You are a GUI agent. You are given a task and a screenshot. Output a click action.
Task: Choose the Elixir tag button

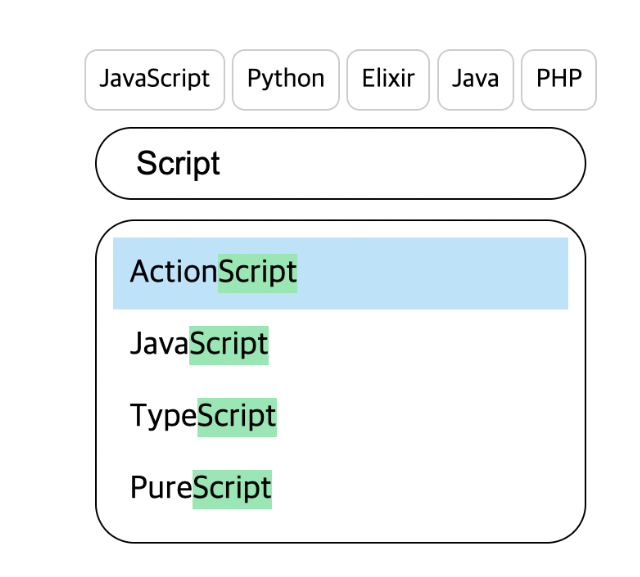pyautogui.click(x=388, y=80)
